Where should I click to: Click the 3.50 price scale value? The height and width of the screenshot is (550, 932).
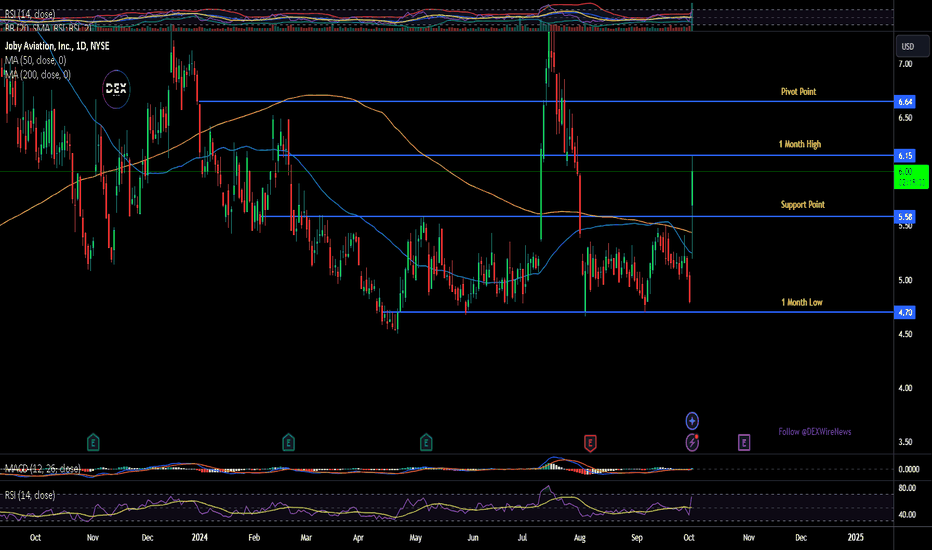[x=905, y=442]
